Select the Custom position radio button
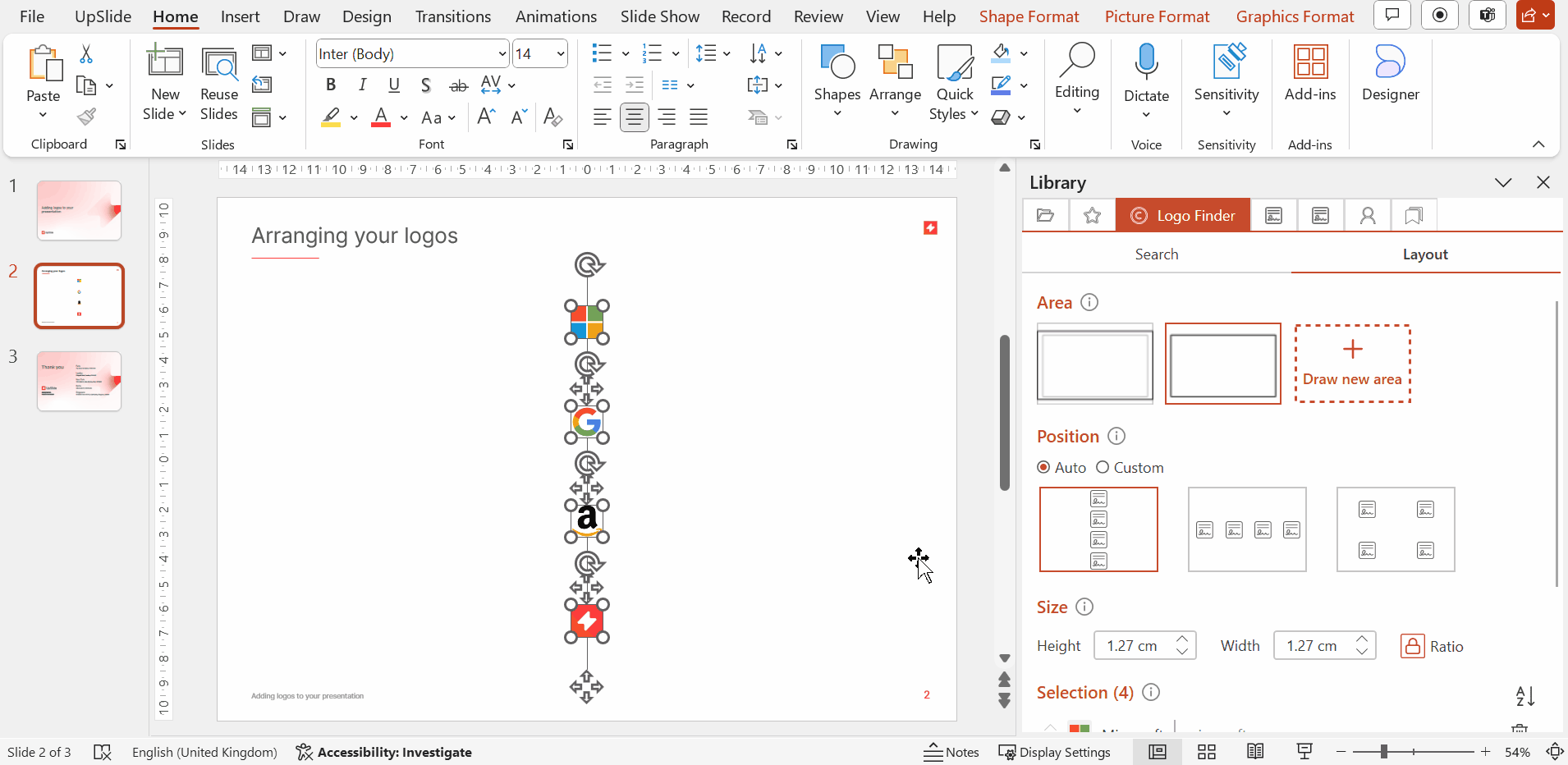The height and width of the screenshot is (765, 1568). (1103, 467)
